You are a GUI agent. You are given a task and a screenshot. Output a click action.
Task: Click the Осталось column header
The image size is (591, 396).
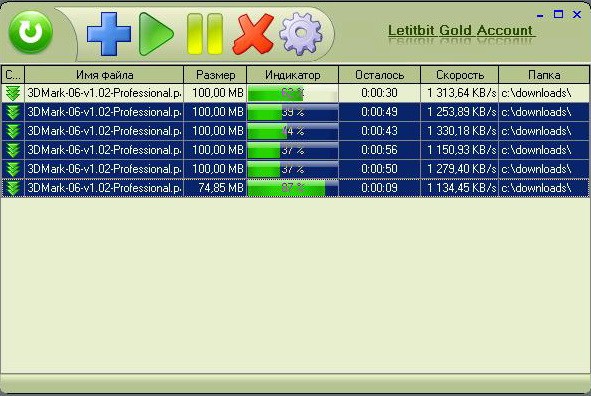pyautogui.click(x=380, y=75)
